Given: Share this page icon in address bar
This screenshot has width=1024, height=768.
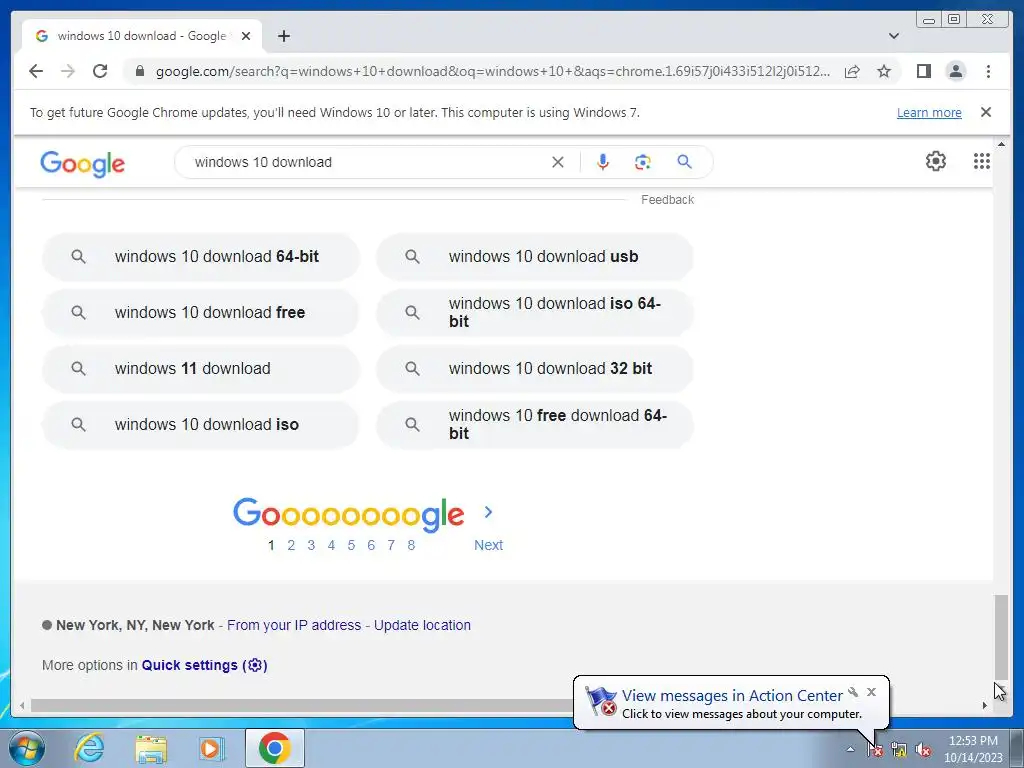Looking at the screenshot, I should (852, 71).
